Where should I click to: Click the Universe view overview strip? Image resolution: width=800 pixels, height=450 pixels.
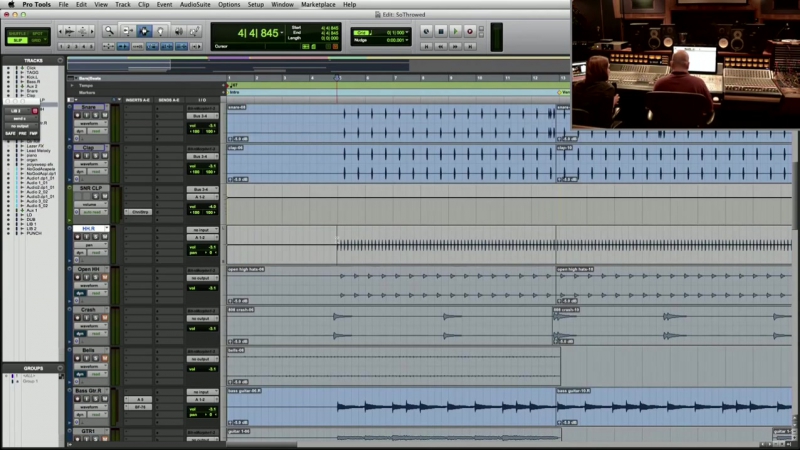click(x=318, y=65)
